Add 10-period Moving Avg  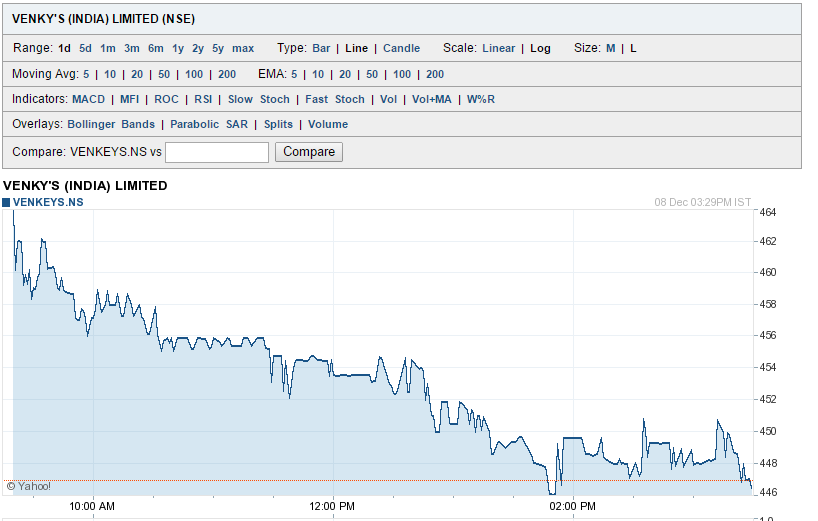point(110,75)
